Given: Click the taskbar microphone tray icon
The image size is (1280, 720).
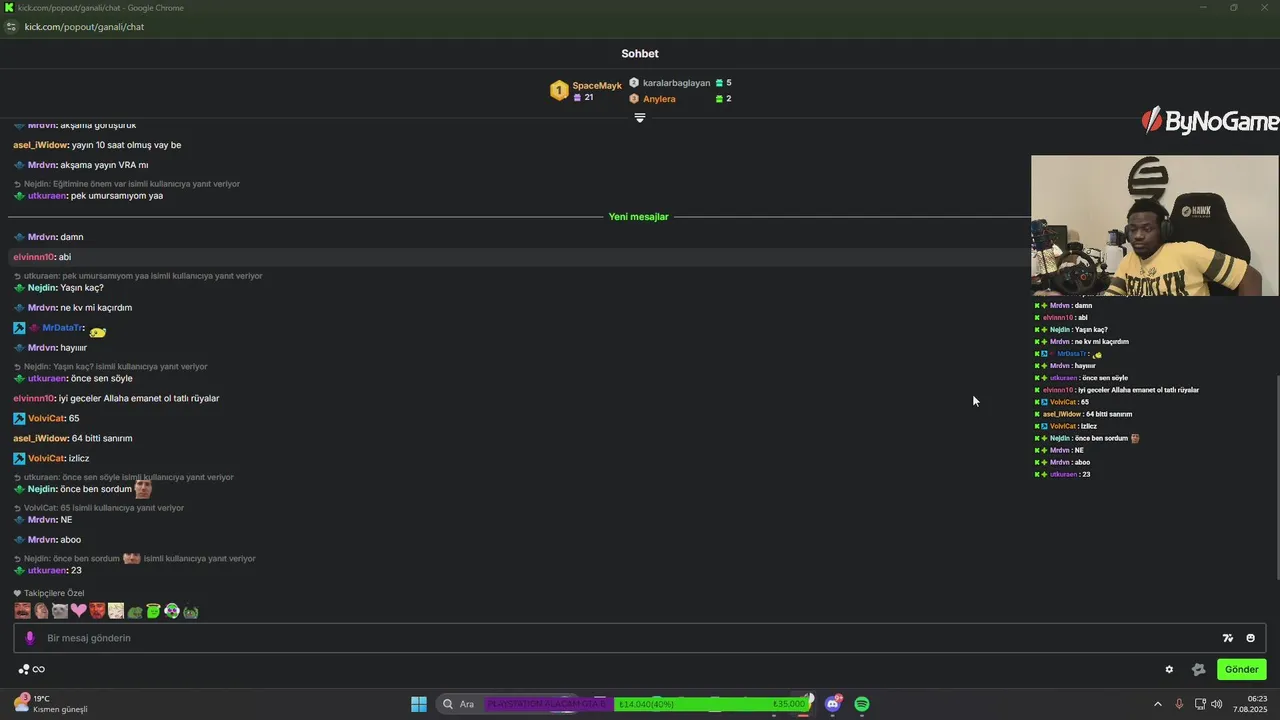Looking at the screenshot, I should pyautogui.click(x=1179, y=704).
